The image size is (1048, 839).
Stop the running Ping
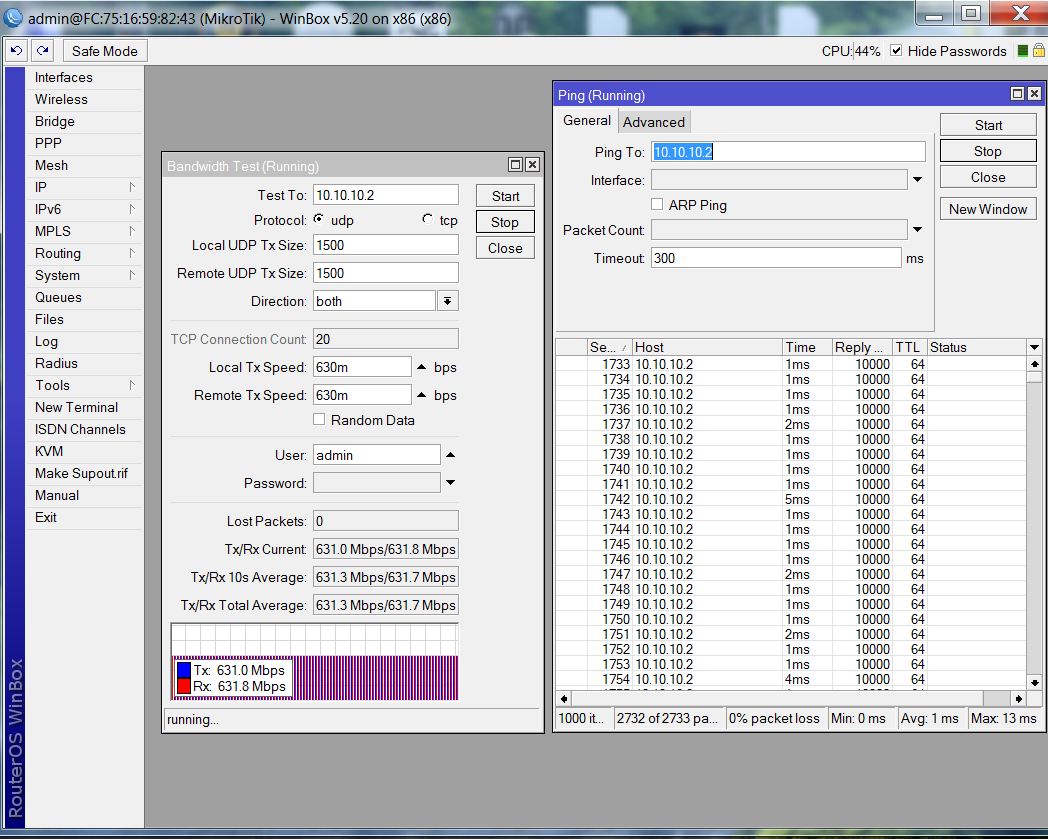pyautogui.click(x=988, y=151)
